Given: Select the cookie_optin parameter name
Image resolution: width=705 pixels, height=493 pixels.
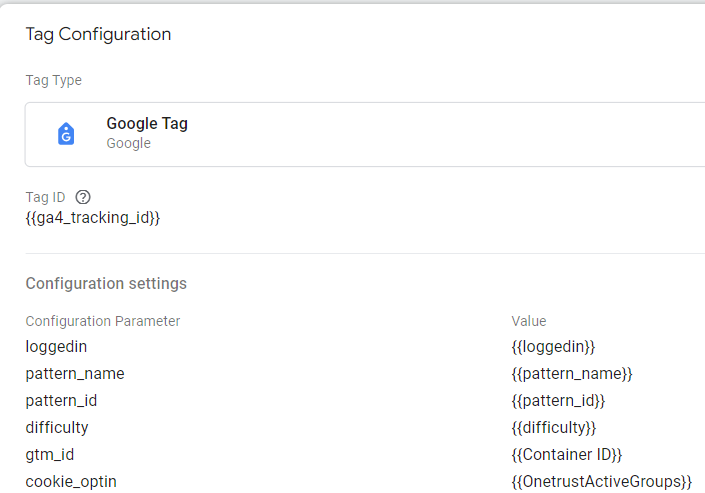Looking at the screenshot, I should tap(71, 481).
